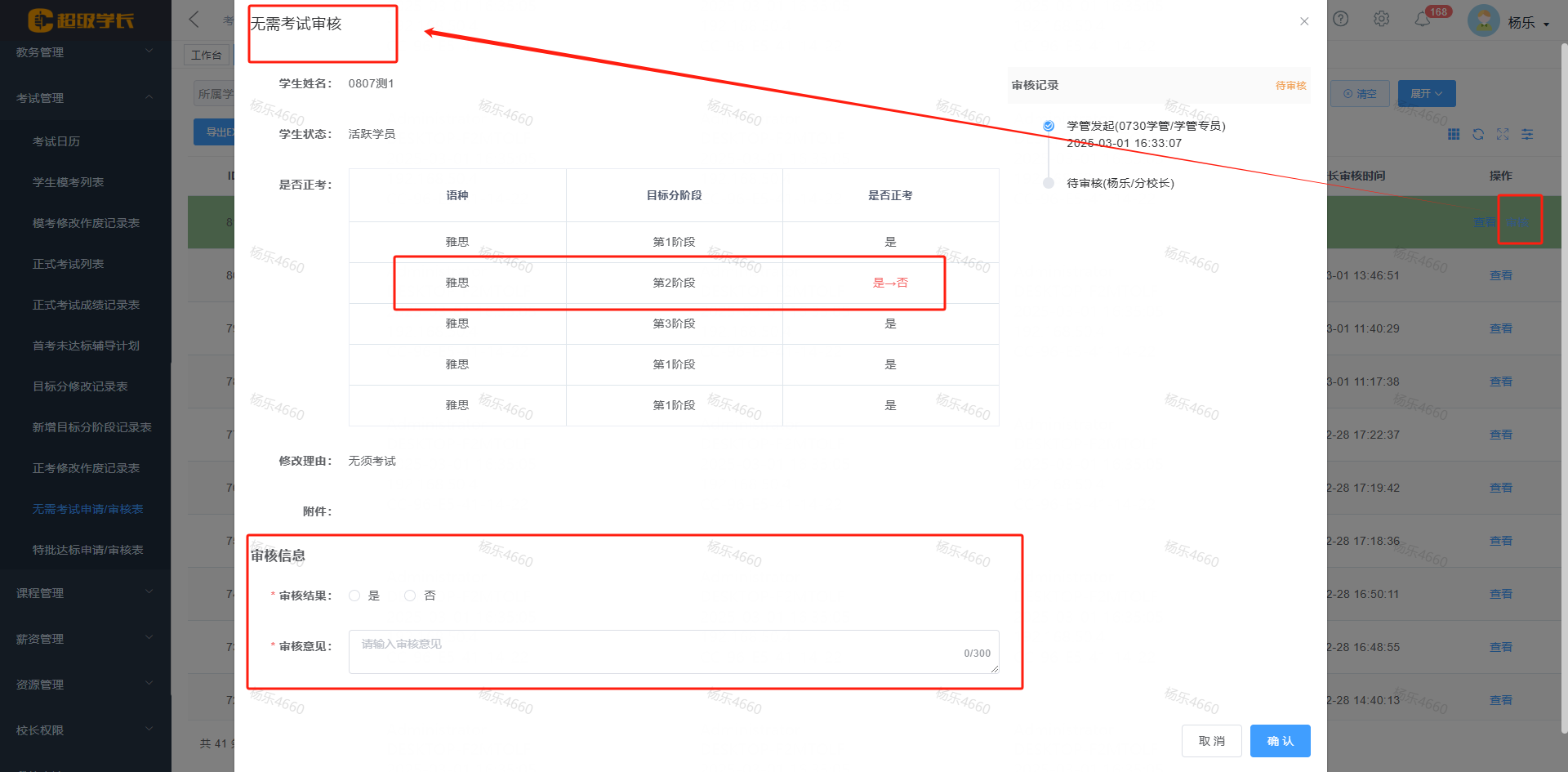1568x772 pixels.
Task: Click the 确认 button
Action: [1280, 741]
